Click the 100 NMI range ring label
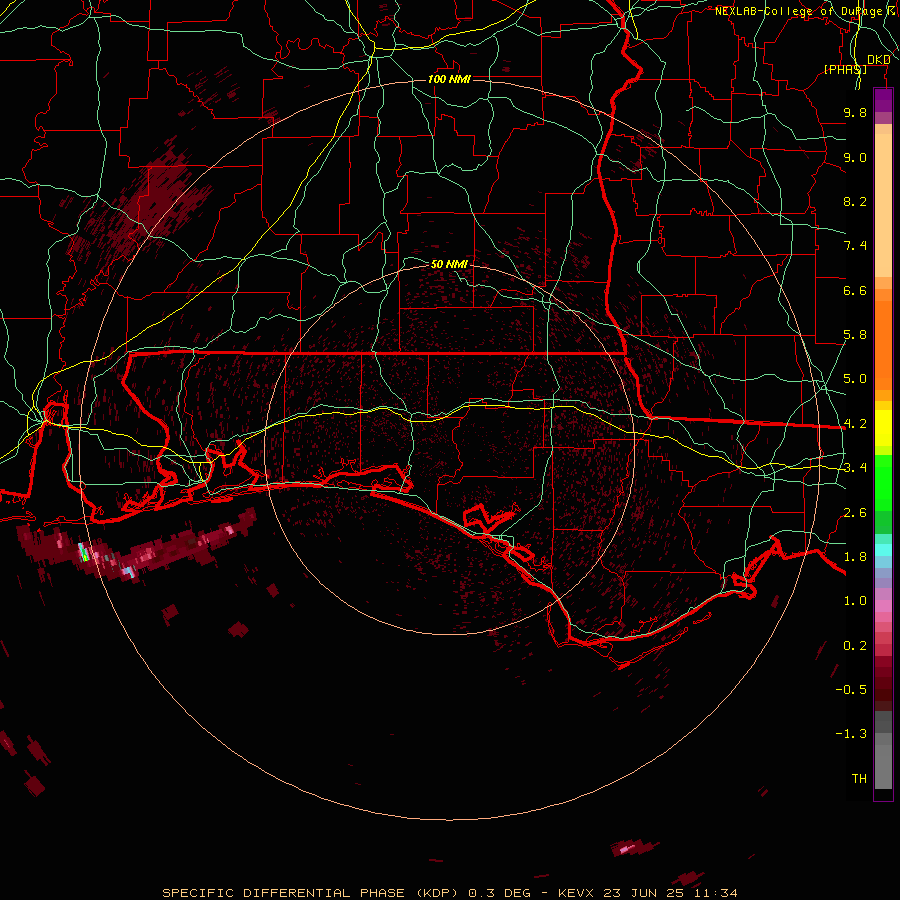Screen dimensions: 900x900 449,79
